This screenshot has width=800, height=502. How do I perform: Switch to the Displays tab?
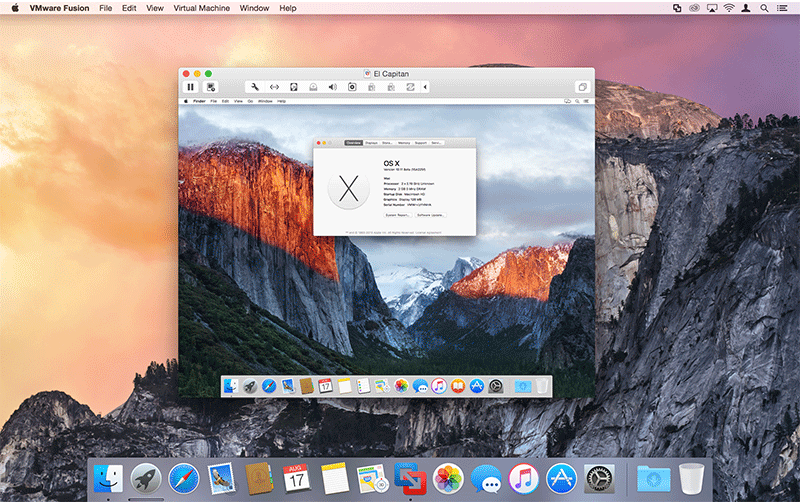pyautogui.click(x=371, y=143)
